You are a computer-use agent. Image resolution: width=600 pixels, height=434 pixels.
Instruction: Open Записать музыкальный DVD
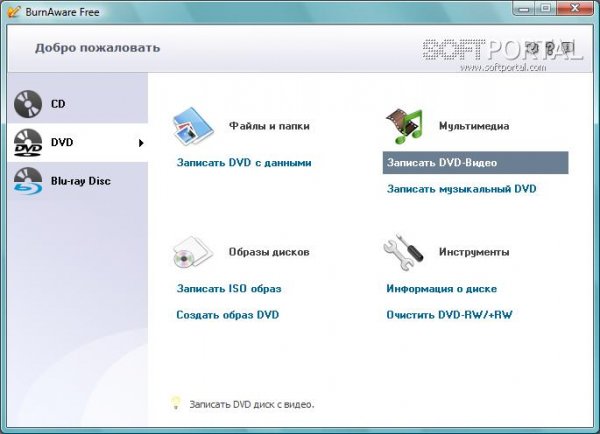(461, 189)
